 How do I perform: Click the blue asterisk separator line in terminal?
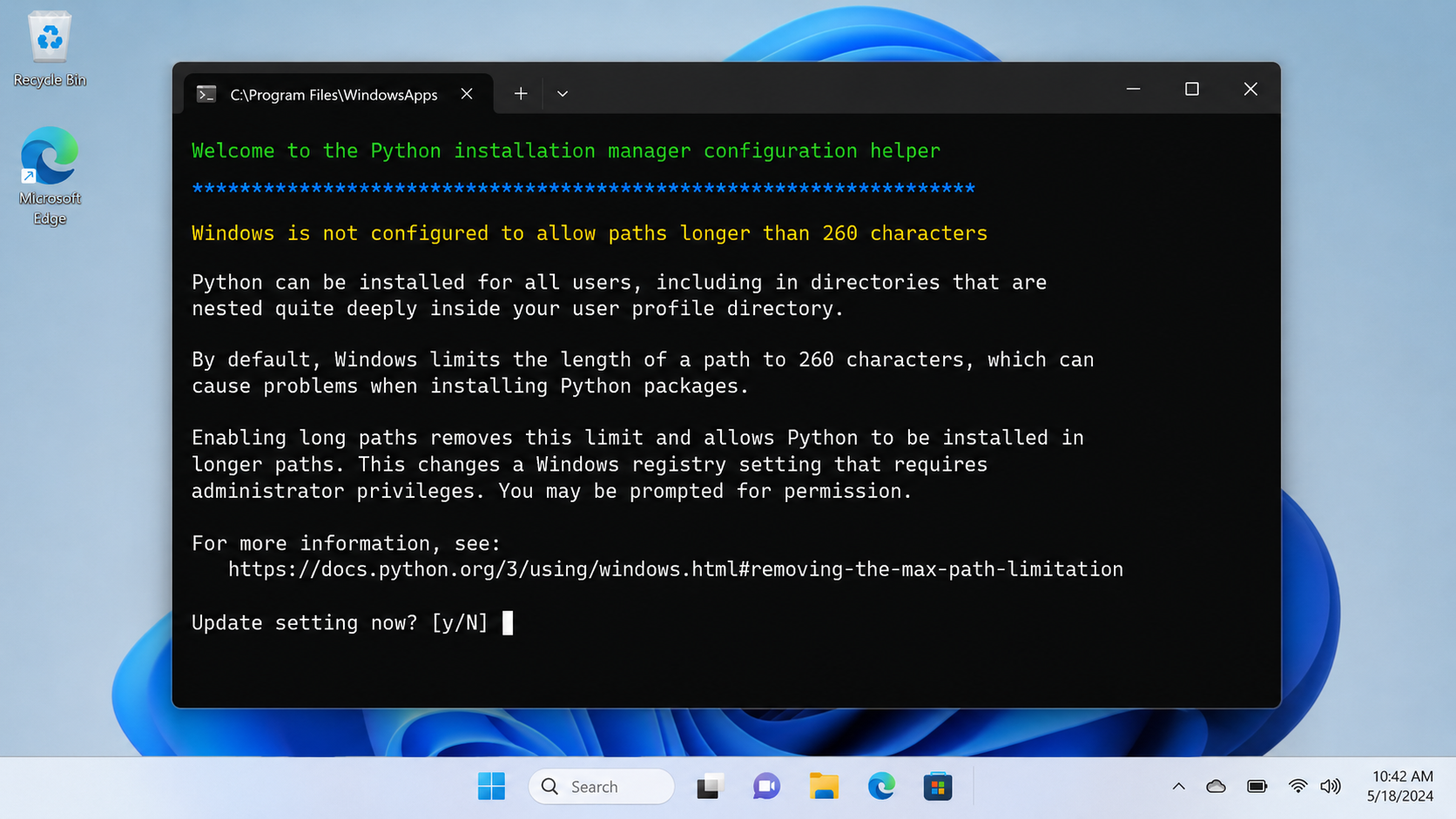point(583,188)
